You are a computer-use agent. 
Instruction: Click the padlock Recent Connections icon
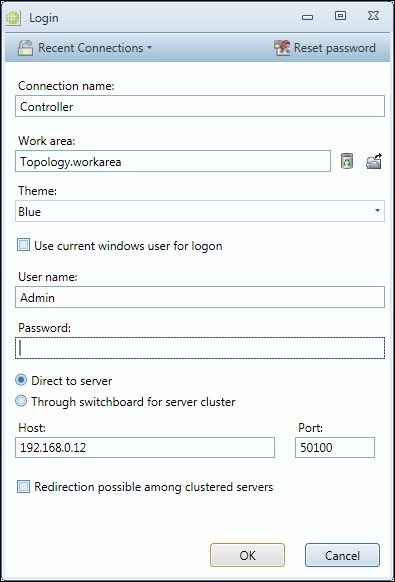pyautogui.click(x=25, y=48)
